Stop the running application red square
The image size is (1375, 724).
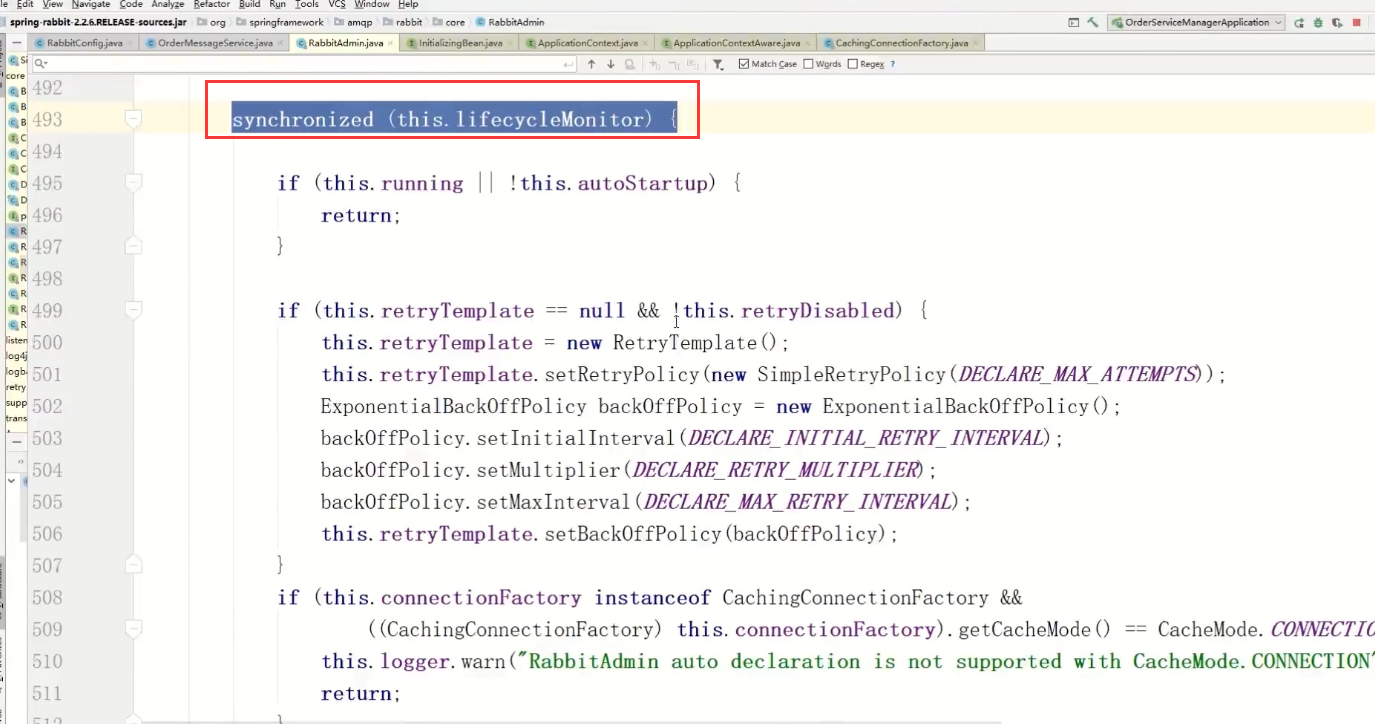(1357, 22)
